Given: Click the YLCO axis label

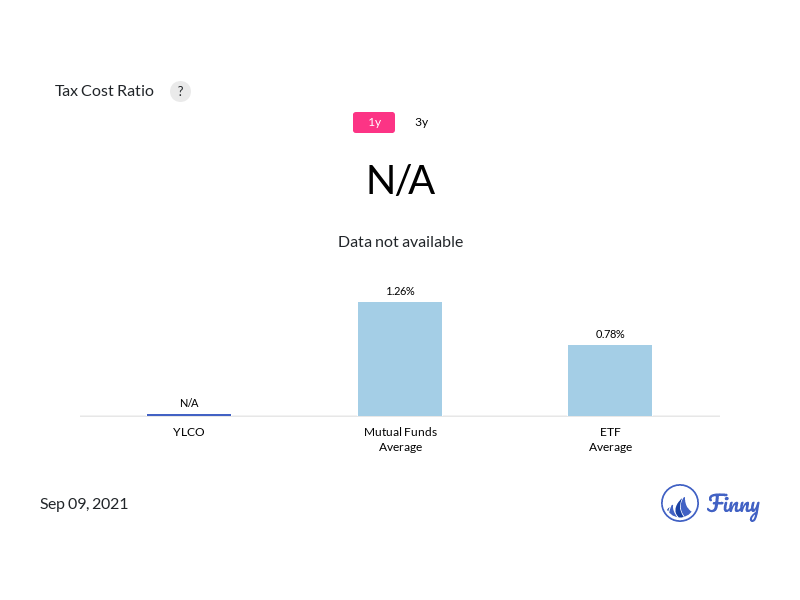Looking at the screenshot, I should click(x=189, y=432).
